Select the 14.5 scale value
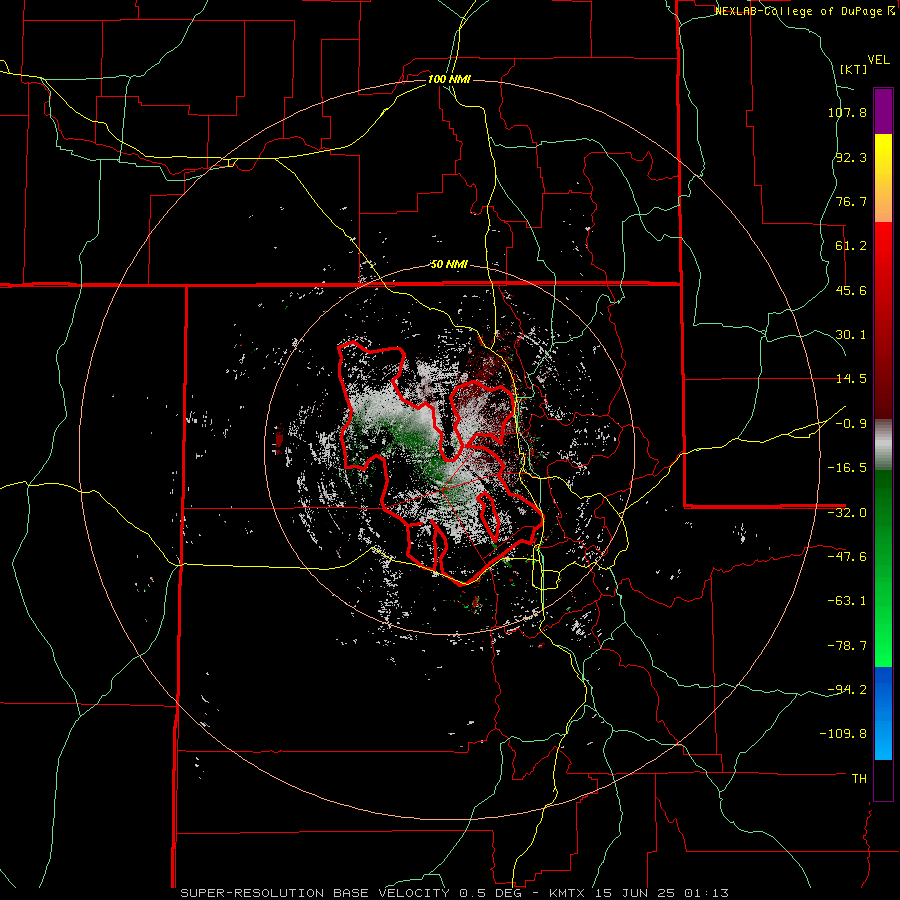The height and width of the screenshot is (900, 900). pyautogui.click(x=851, y=379)
